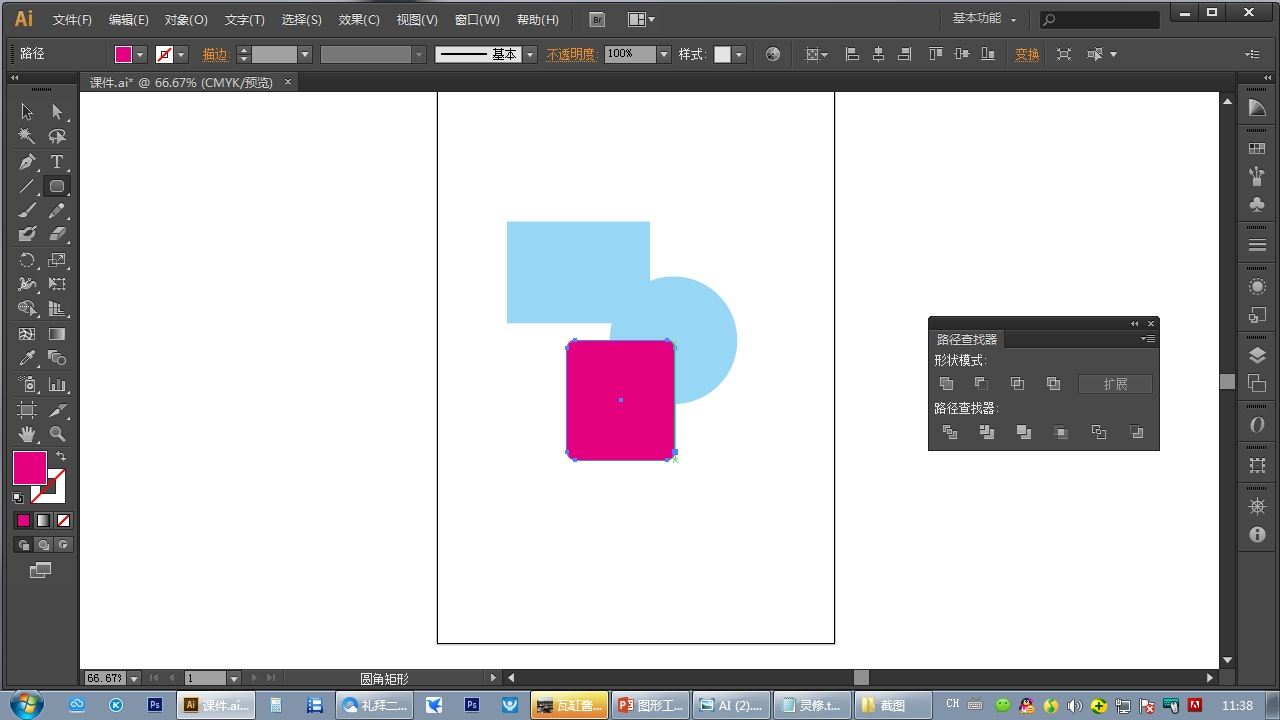Choose the Magic Wand tool
Image resolution: width=1280 pixels, height=720 pixels.
[27, 137]
